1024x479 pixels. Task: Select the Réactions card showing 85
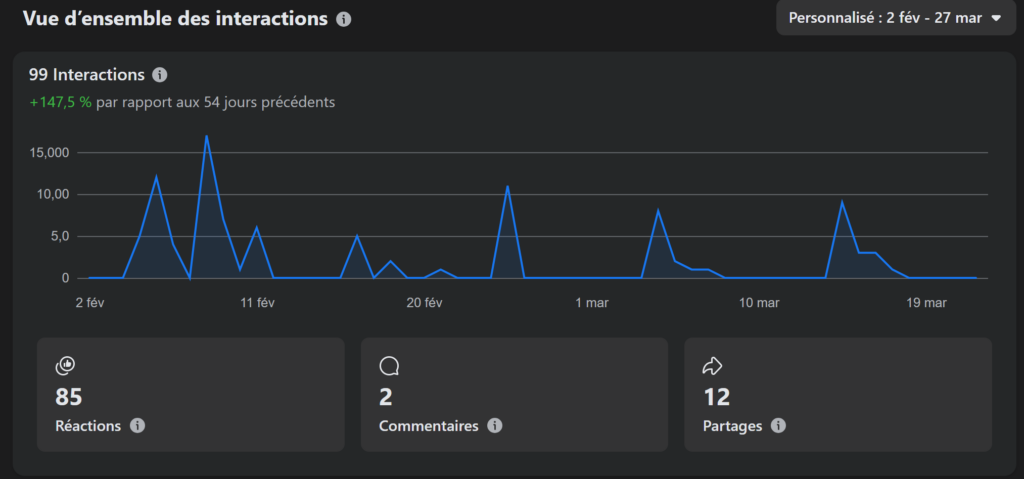click(191, 395)
